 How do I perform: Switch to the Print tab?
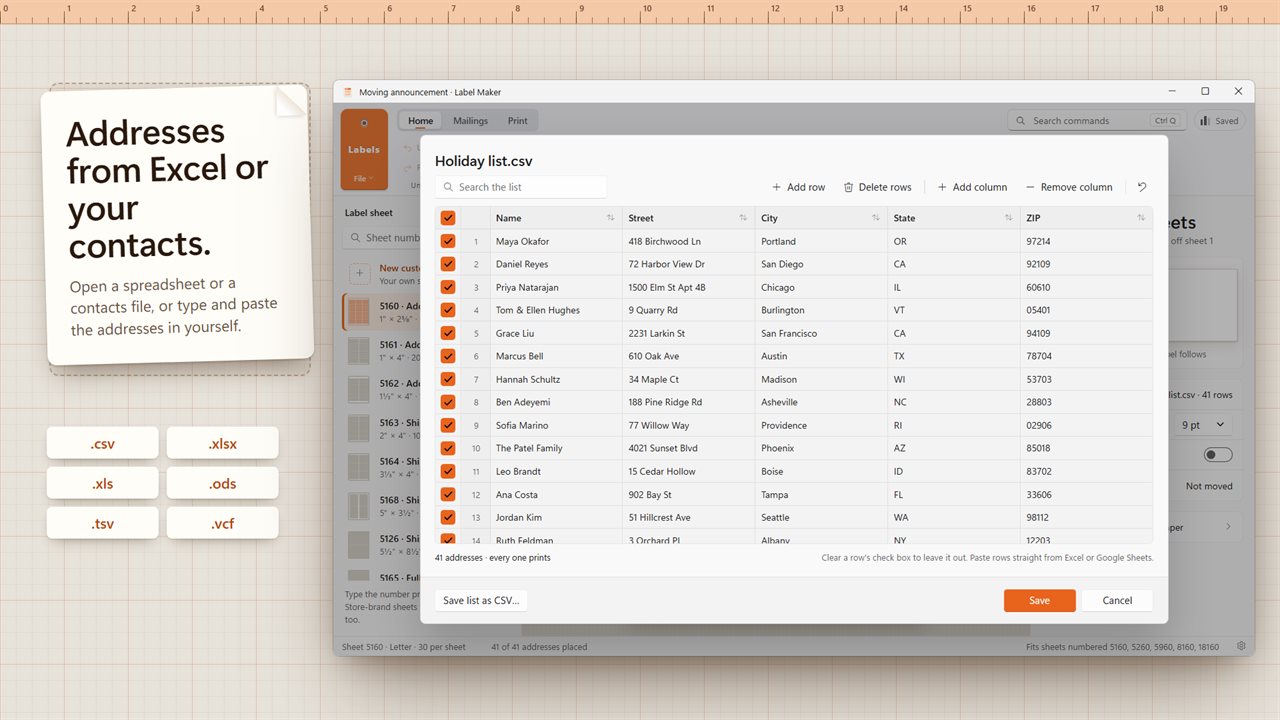[x=517, y=121]
